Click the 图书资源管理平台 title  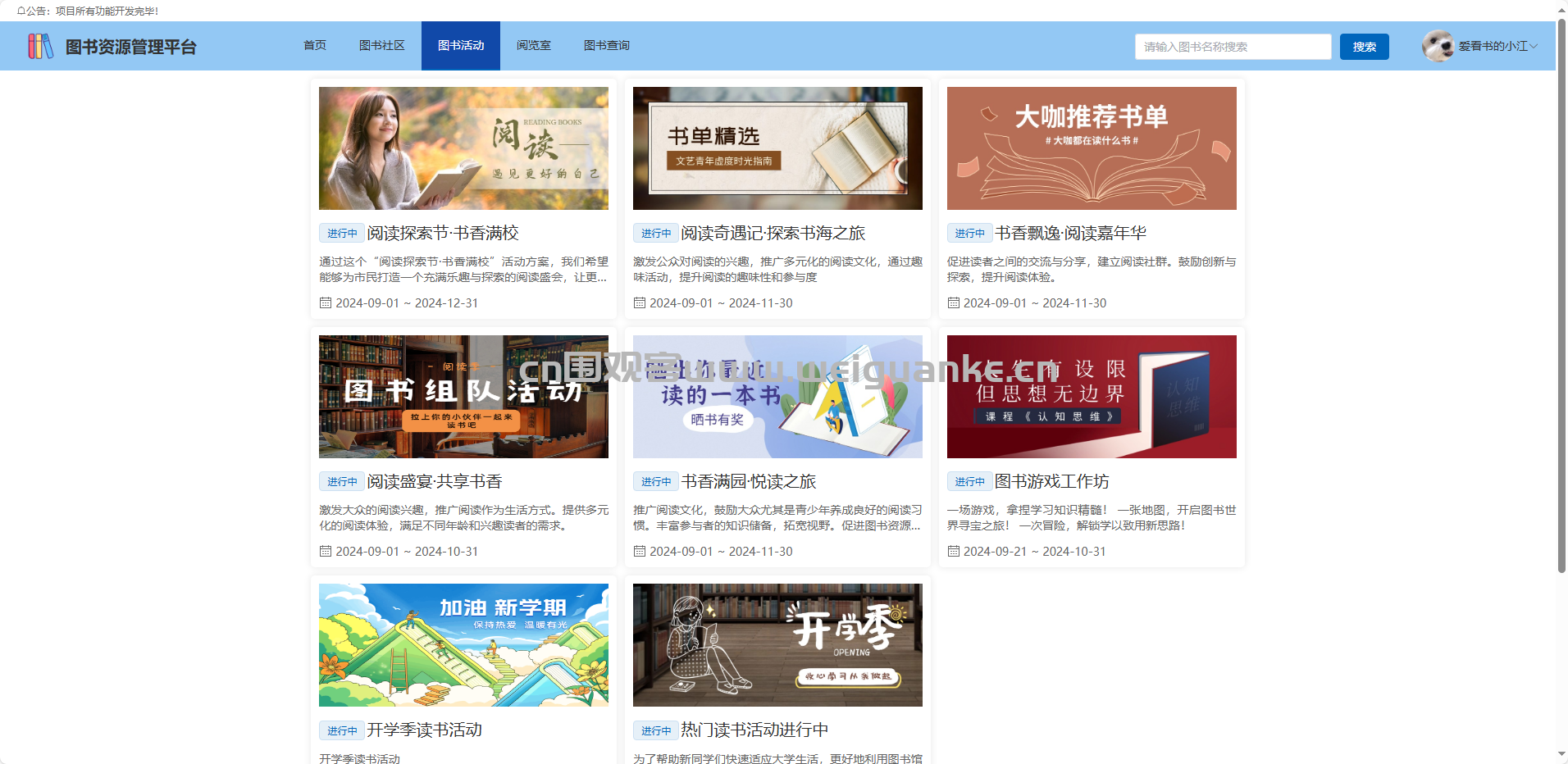pos(131,47)
